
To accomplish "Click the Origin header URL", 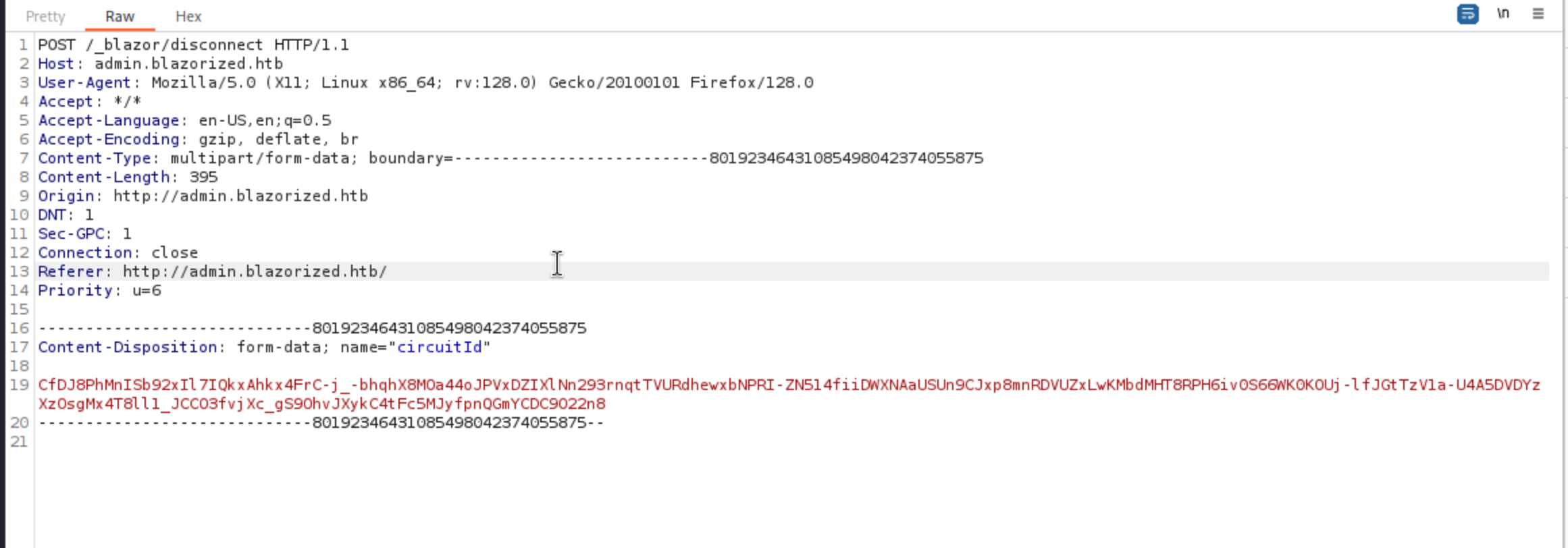I will click(240, 196).
